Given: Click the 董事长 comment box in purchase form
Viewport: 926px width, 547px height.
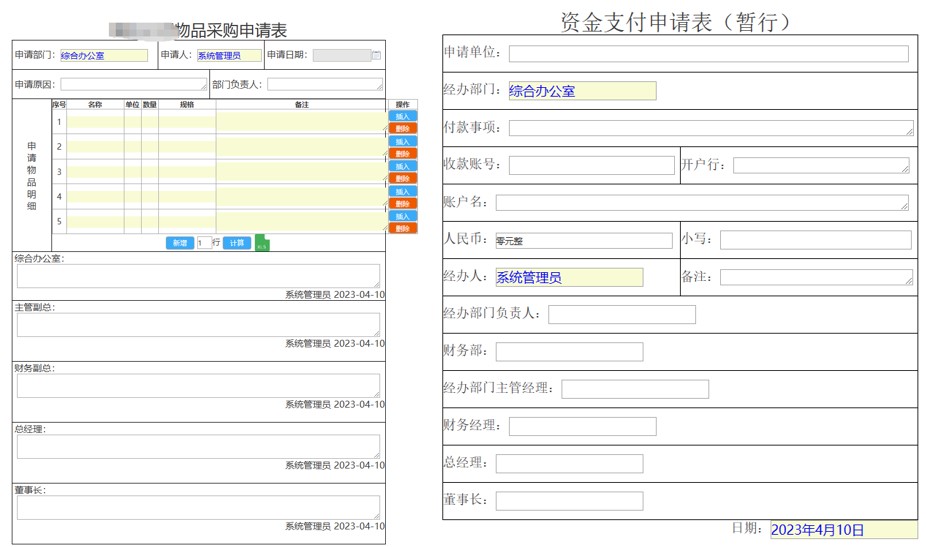Looking at the screenshot, I should 198,507.
